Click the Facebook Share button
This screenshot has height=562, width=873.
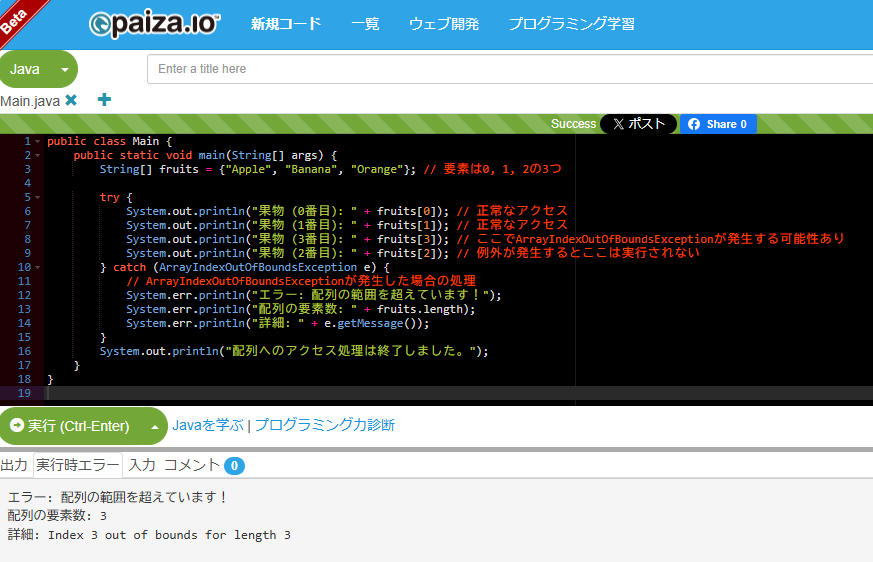[718, 124]
